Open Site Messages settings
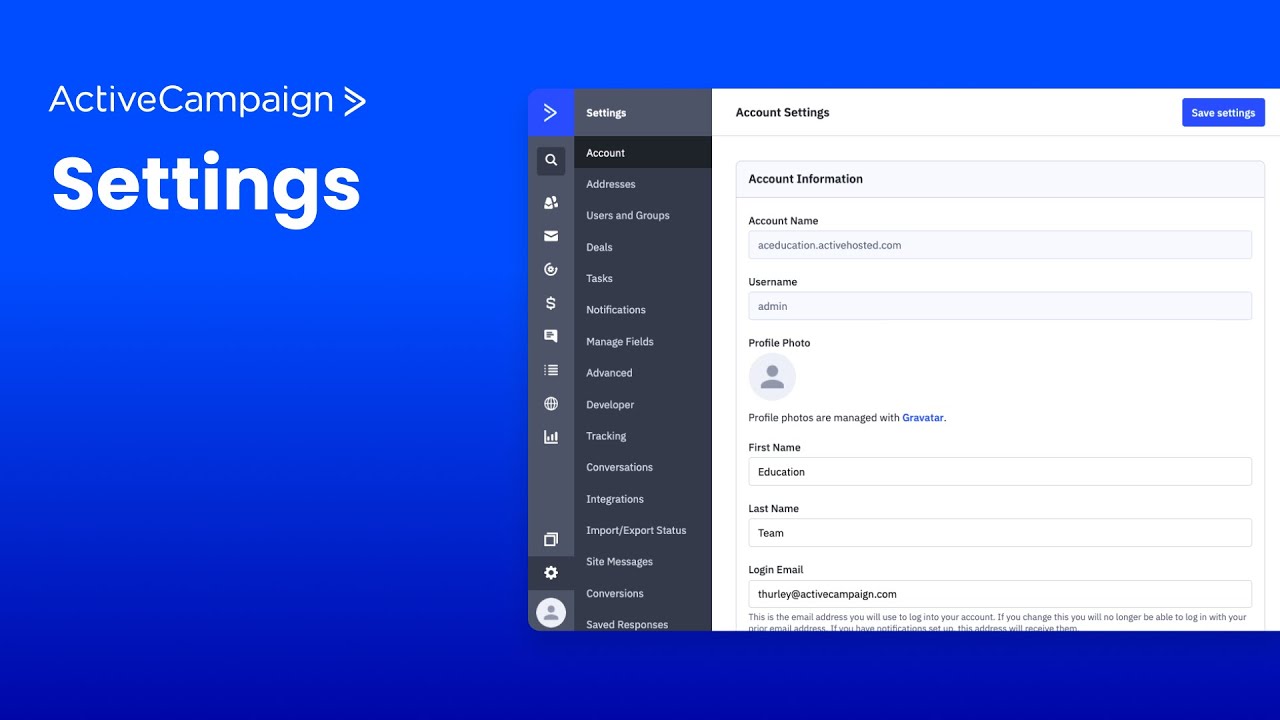This screenshot has height=720, width=1280. pyautogui.click(x=643, y=562)
